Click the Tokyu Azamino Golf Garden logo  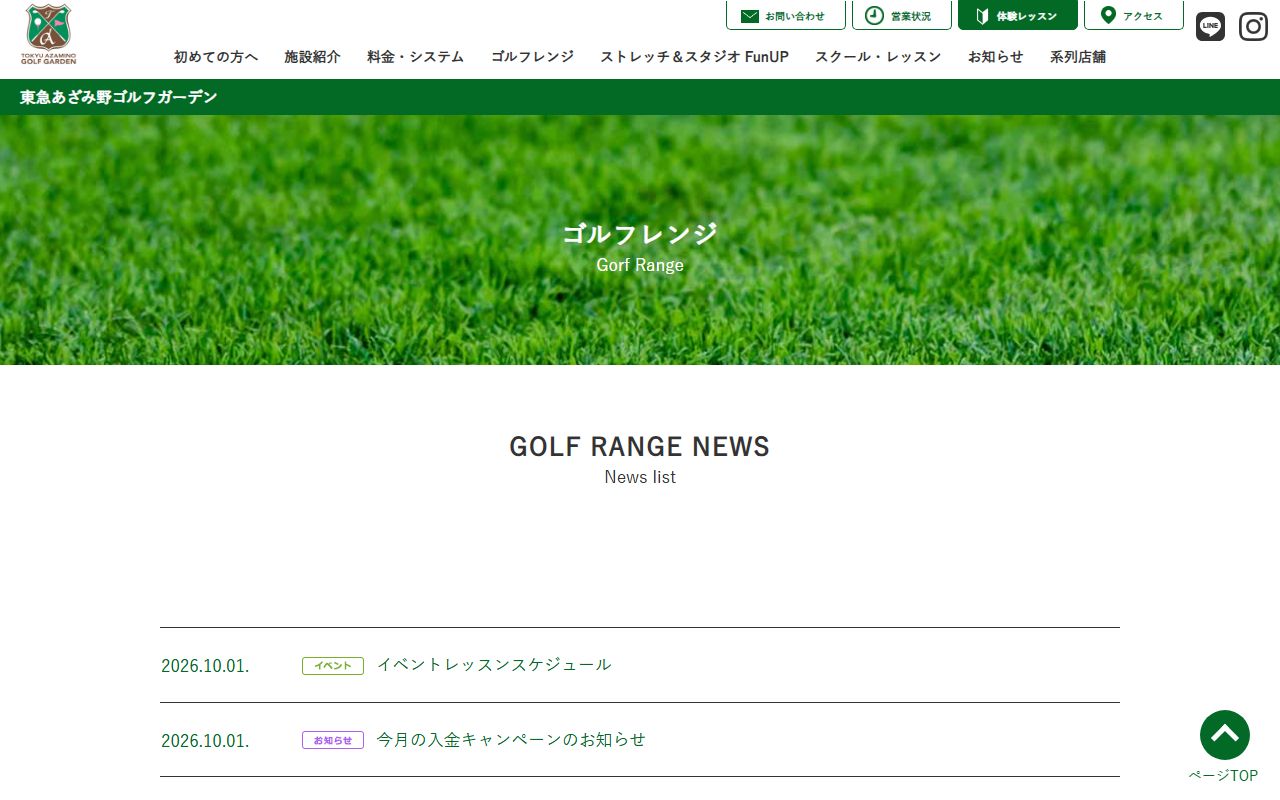[x=49, y=35]
